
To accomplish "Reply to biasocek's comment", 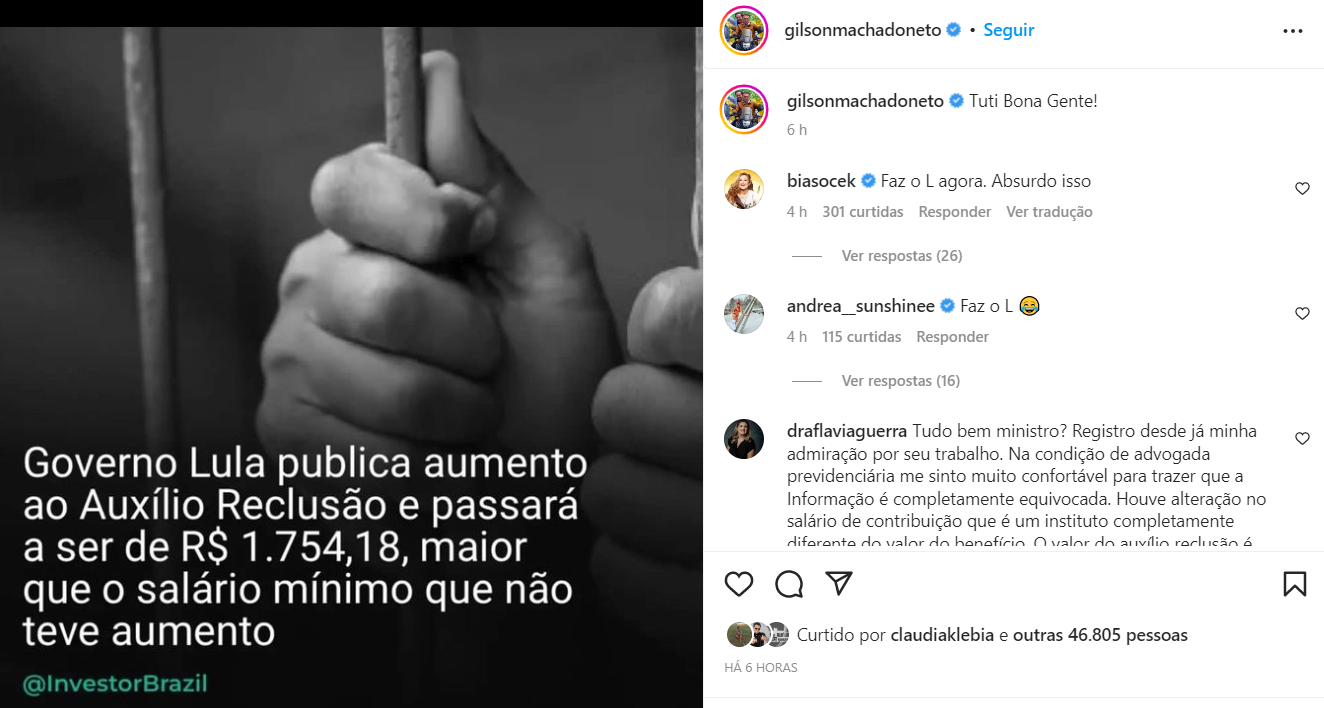I will click(x=955, y=212).
